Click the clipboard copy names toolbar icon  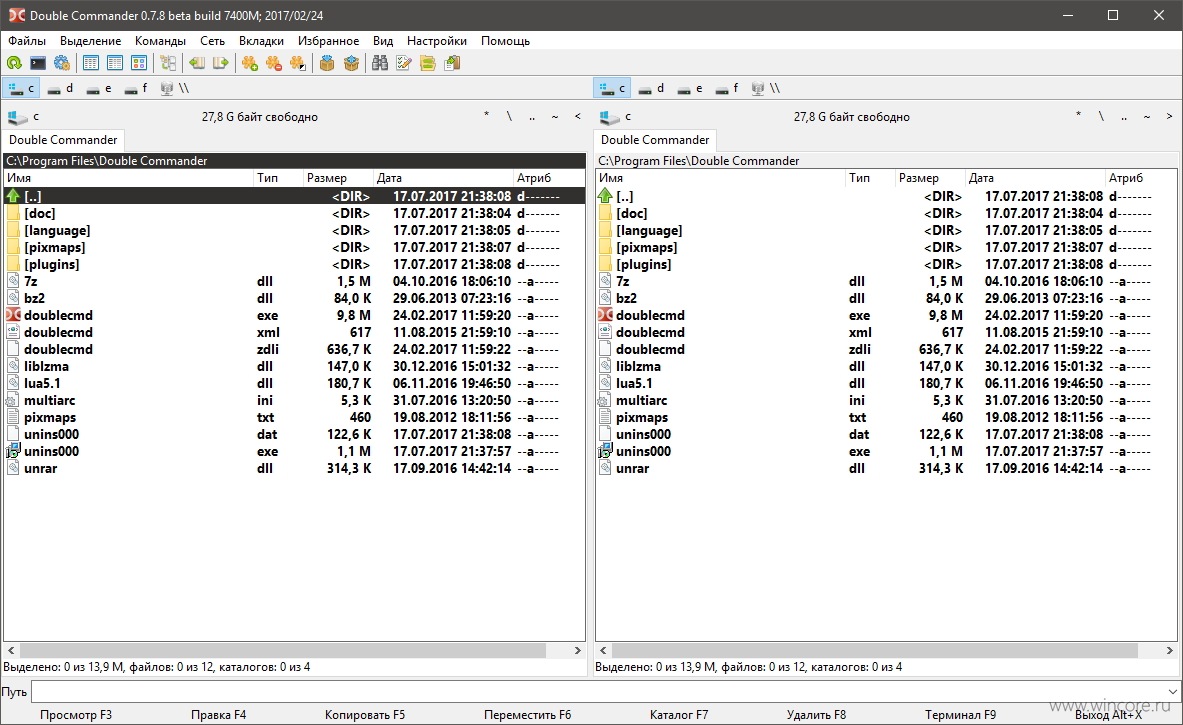tap(452, 63)
